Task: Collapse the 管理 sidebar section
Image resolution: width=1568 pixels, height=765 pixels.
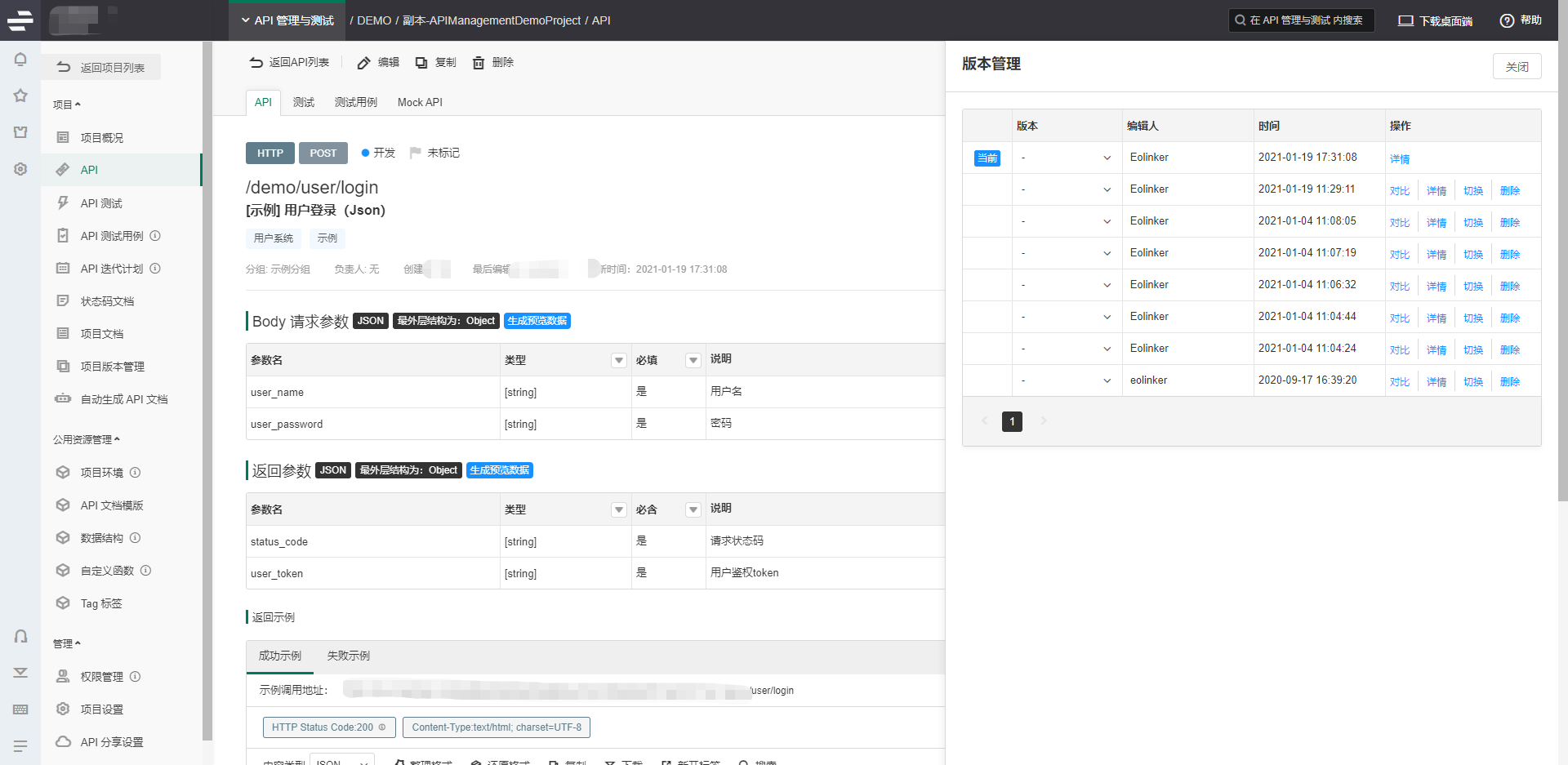Action: pos(67,643)
